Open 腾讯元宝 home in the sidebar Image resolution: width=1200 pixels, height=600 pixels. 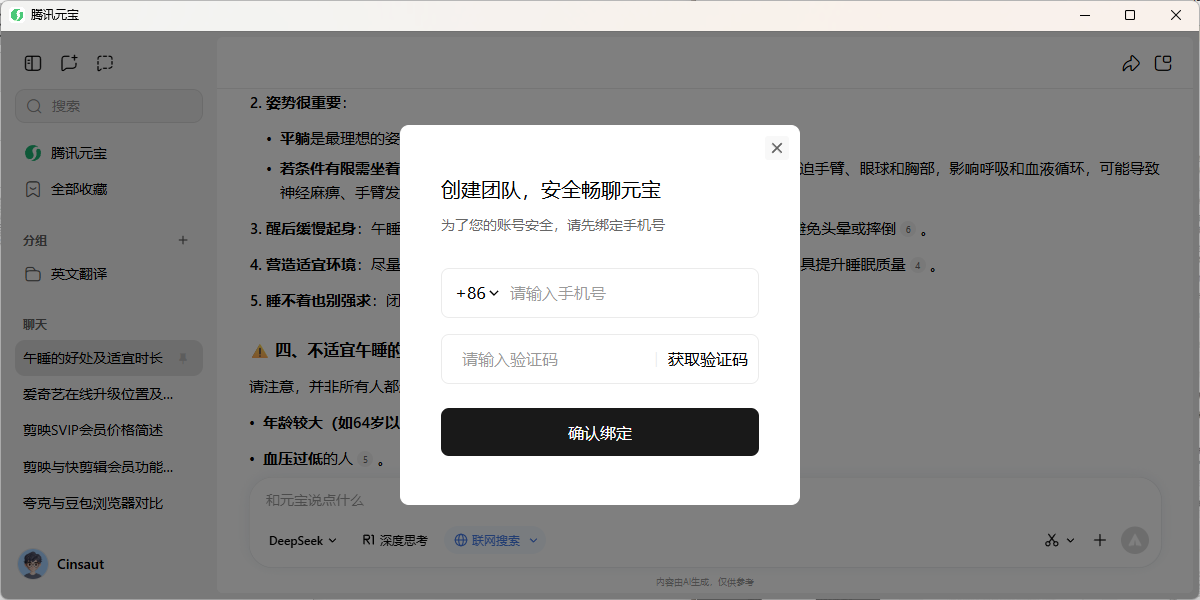(109, 153)
